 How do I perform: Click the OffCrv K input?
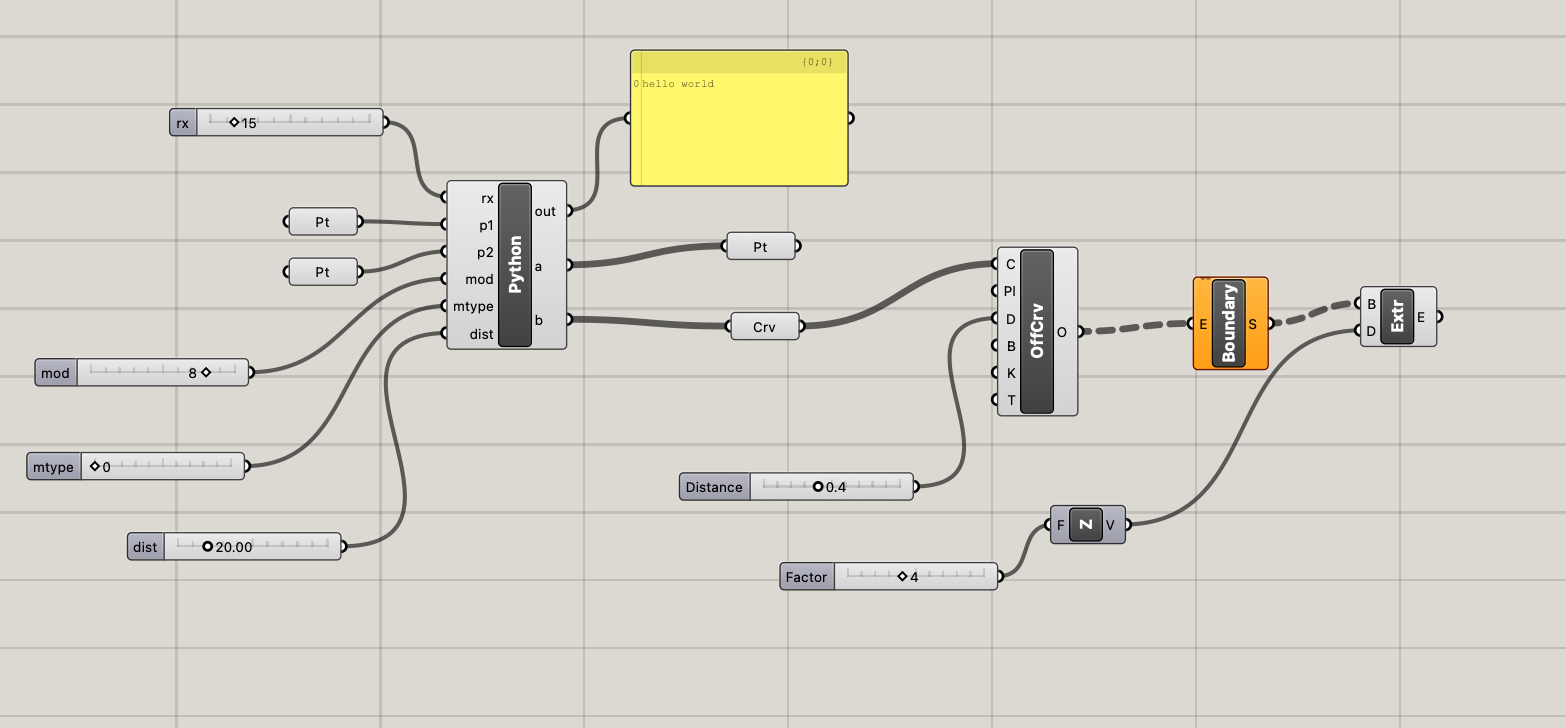pos(1009,373)
